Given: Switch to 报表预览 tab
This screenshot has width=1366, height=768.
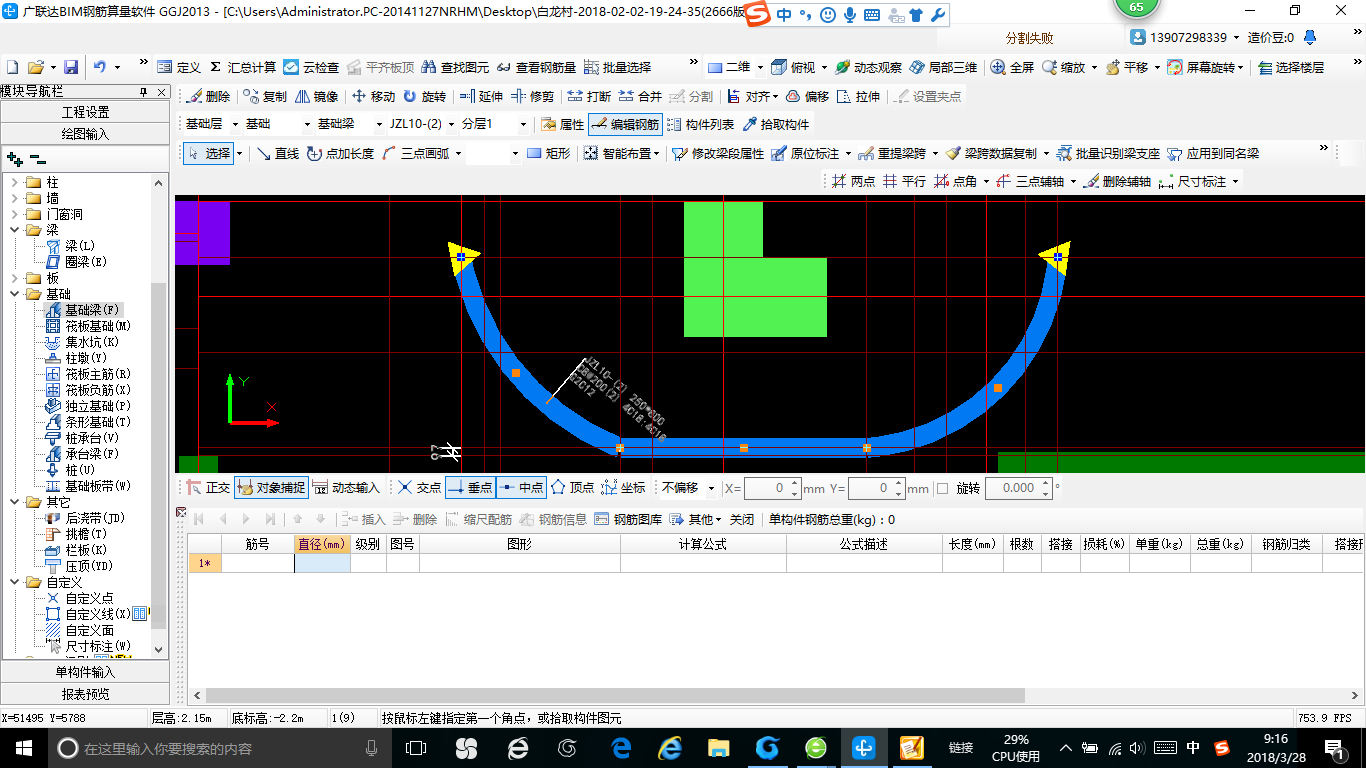Looking at the screenshot, I should (x=85, y=693).
